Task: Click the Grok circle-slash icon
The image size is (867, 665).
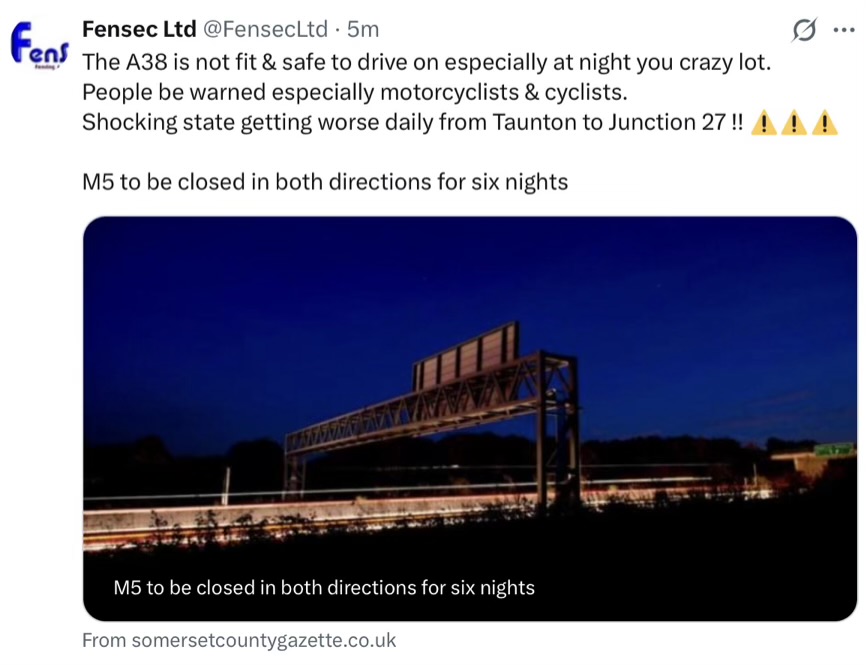Action: point(803,31)
